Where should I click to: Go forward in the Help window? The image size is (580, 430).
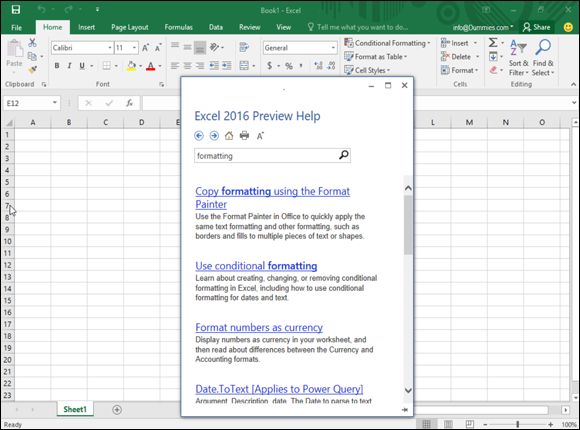[214, 136]
